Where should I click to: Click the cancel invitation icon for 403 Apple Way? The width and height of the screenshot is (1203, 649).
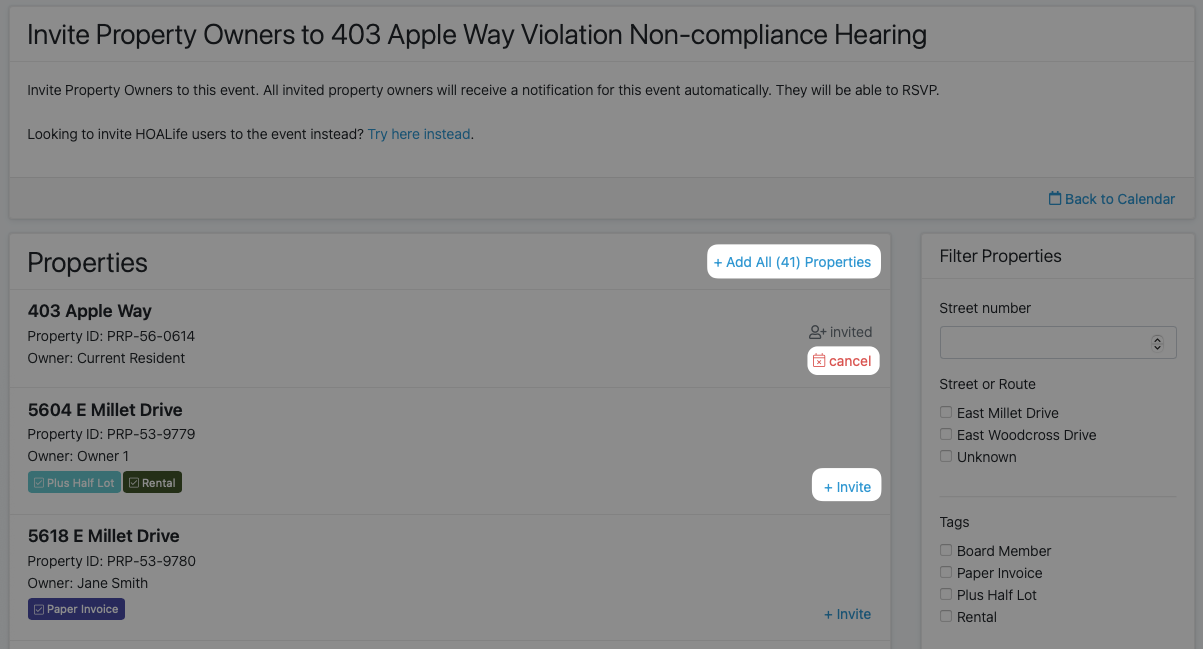tap(819, 361)
